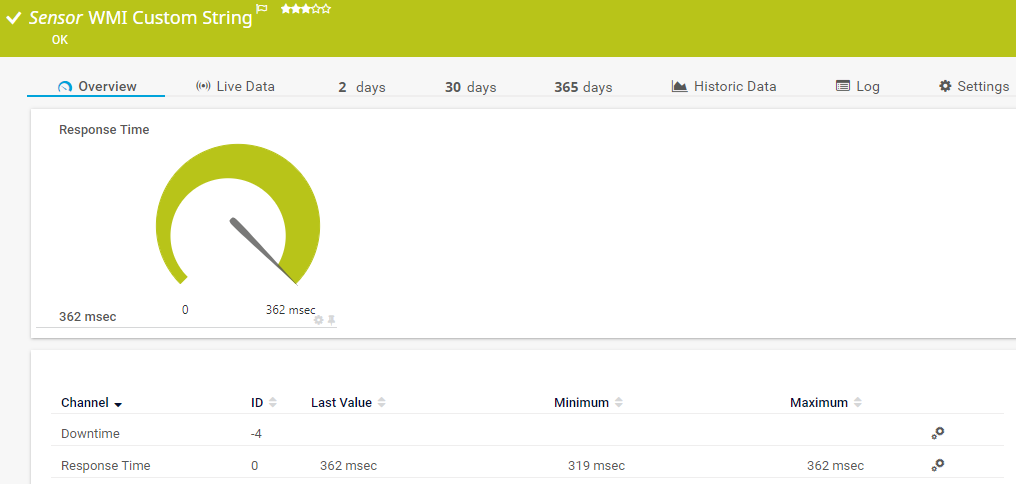Select the 365 days tab
The image size is (1016, 484).
pos(583,87)
